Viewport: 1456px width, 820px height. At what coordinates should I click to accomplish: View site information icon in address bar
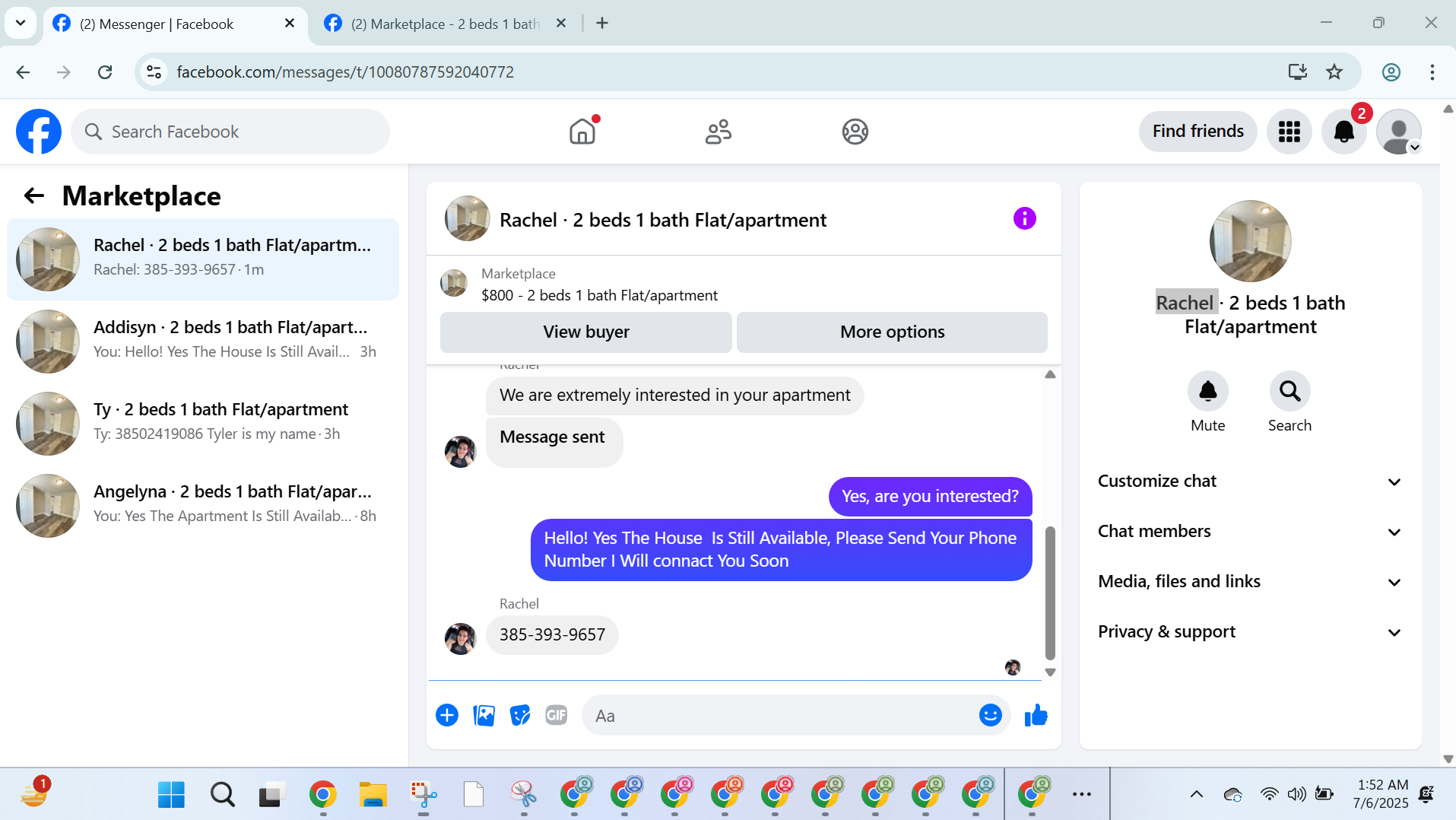[154, 72]
